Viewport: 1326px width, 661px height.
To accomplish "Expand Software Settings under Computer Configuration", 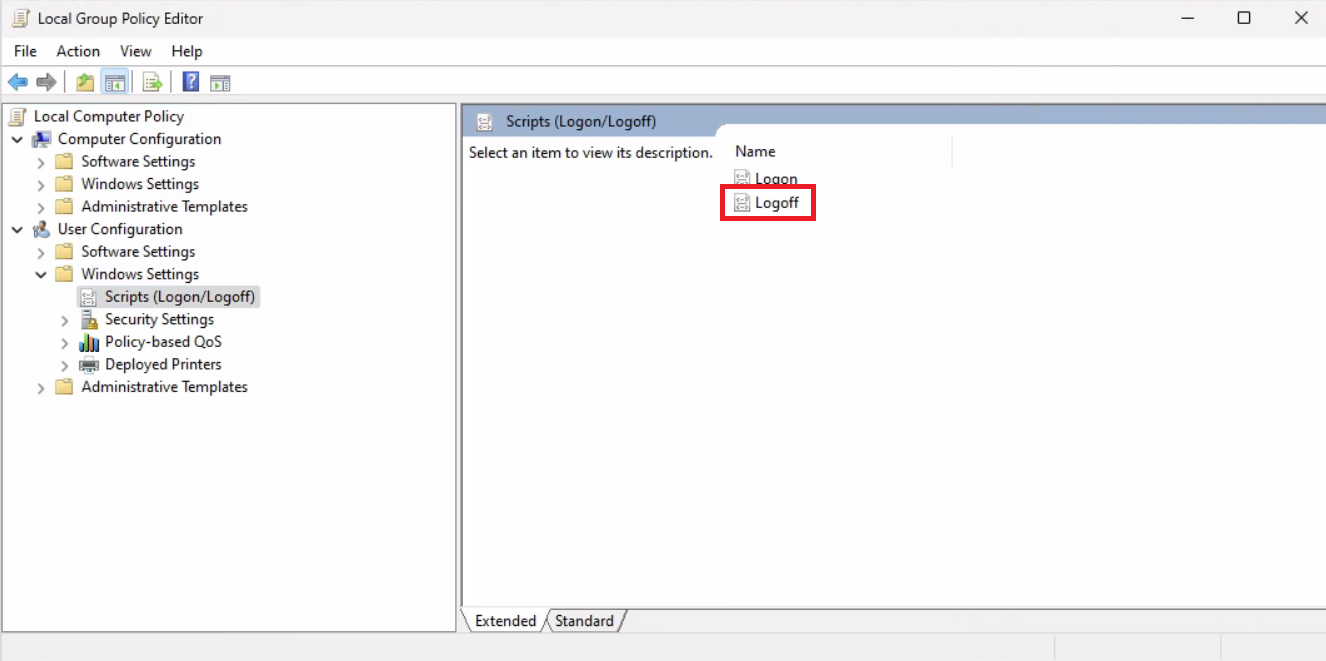I will tap(41, 162).
